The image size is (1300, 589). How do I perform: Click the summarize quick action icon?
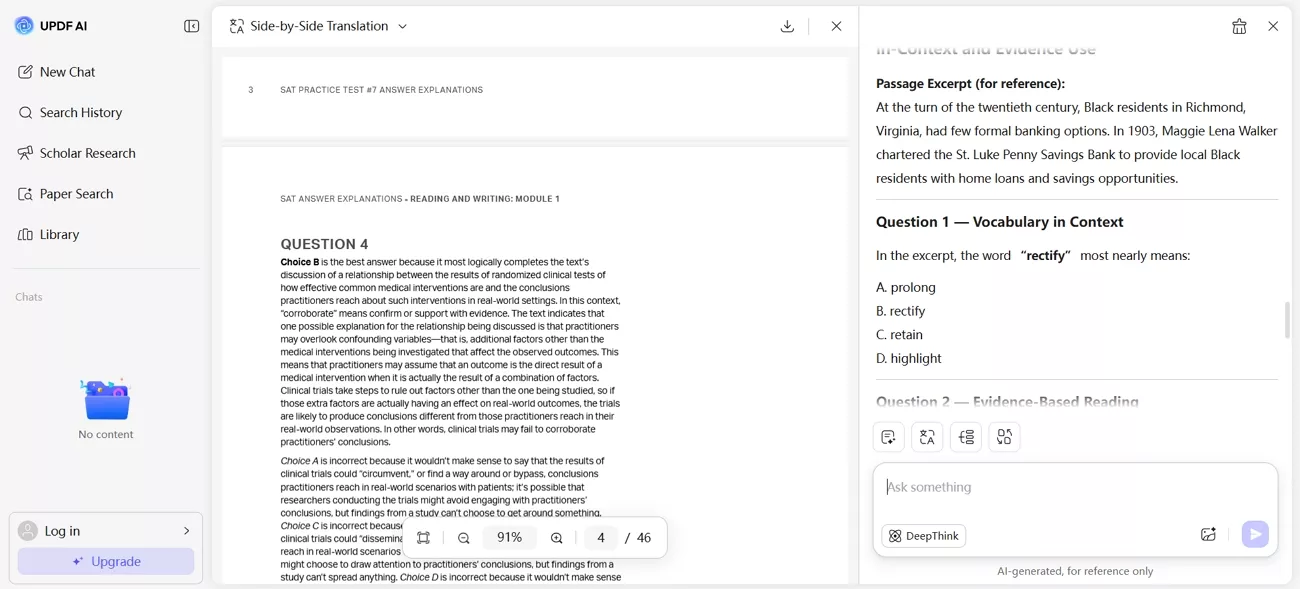(888, 437)
